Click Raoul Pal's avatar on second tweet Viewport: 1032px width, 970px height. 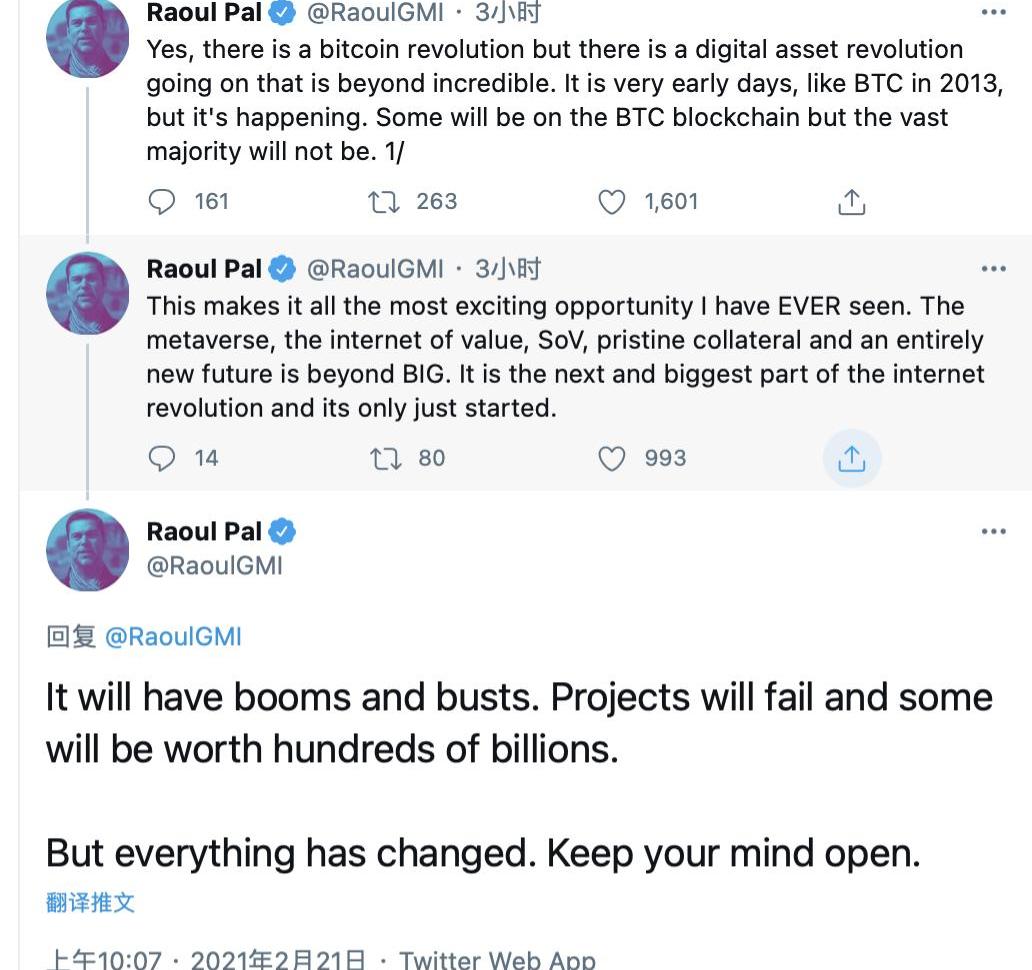click(x=88, y=292)
